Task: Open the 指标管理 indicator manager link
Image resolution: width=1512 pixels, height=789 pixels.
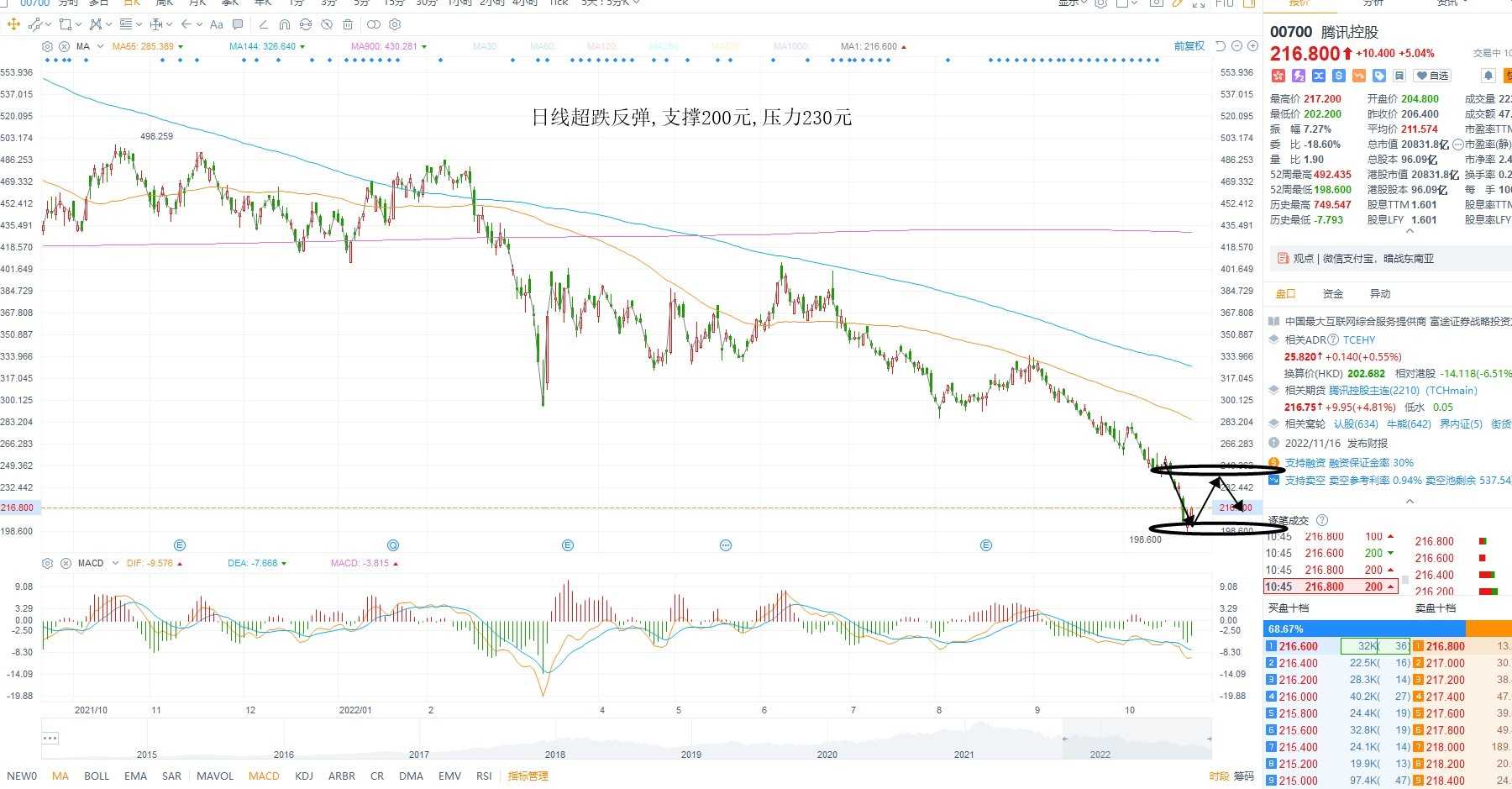Action: click(528, 776)
